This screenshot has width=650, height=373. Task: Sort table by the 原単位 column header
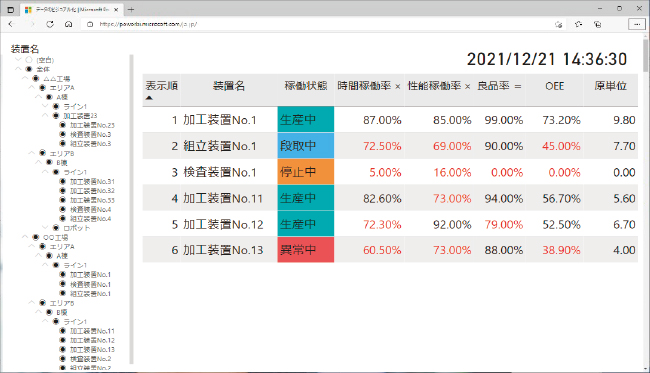(610, 86)
